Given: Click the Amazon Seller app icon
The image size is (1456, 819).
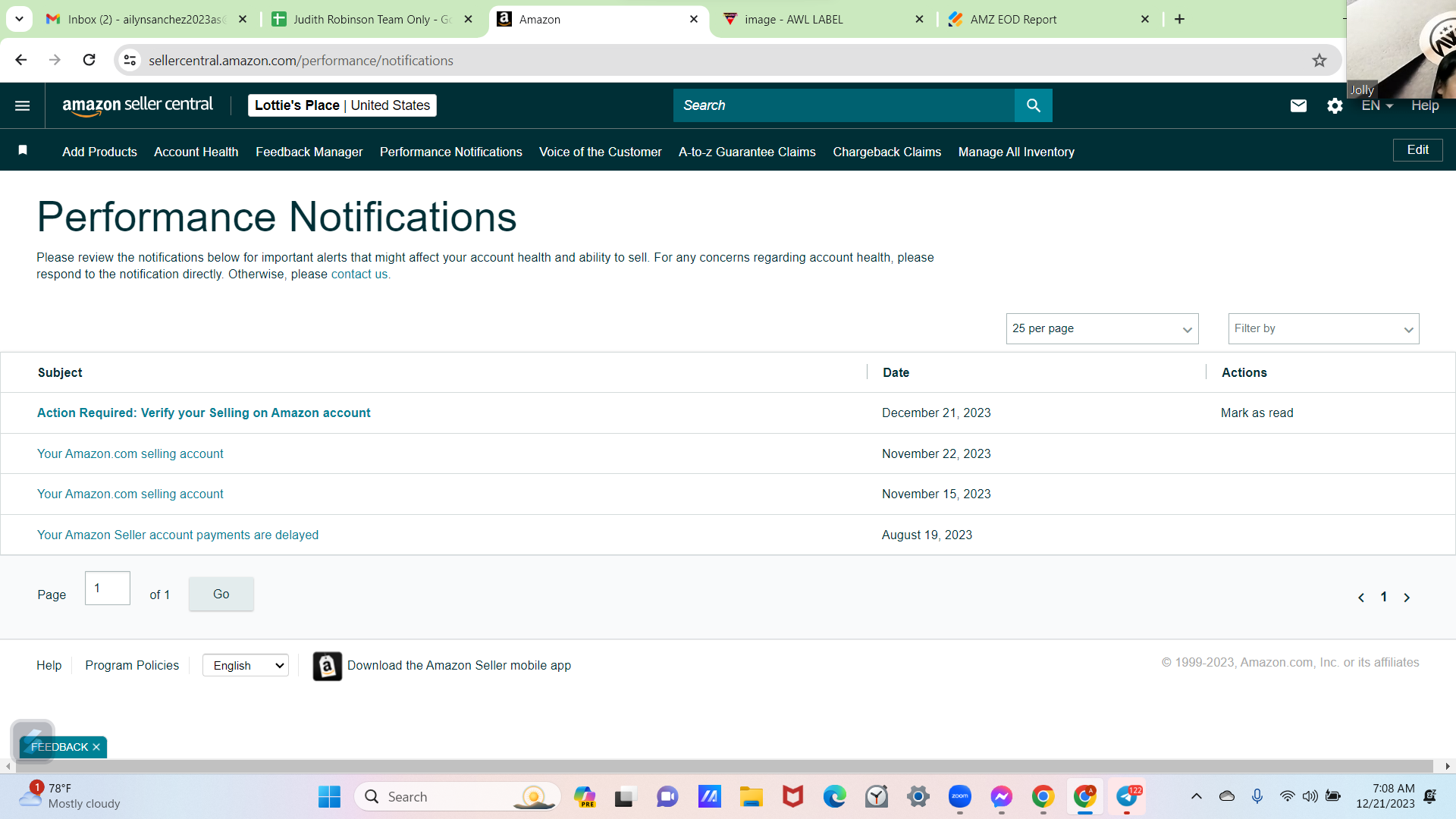Looking at the screenshot, I should pyautogui.click(x=328, y=666).
